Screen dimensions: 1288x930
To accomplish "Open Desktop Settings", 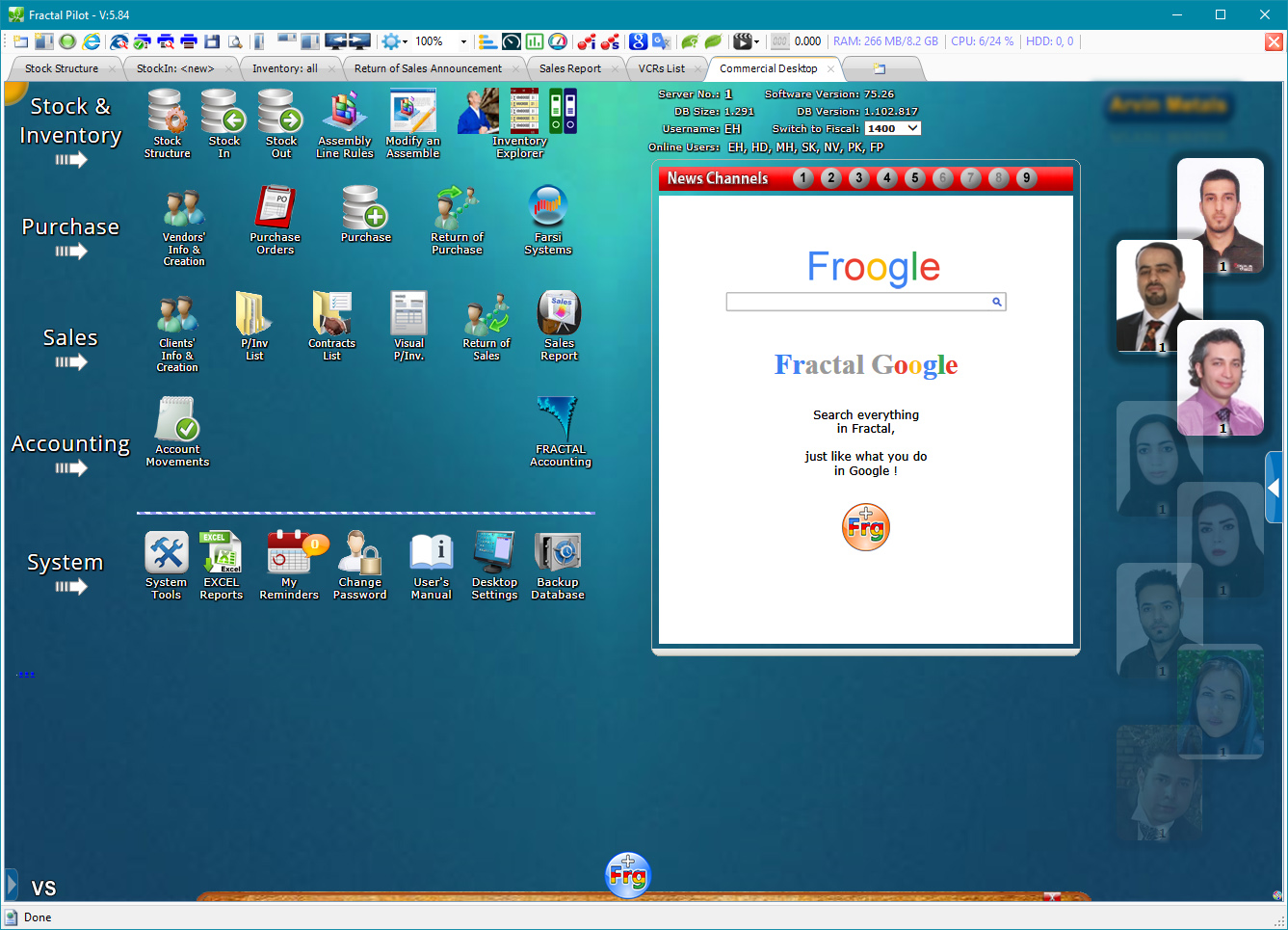I will (x=494, y=567).
